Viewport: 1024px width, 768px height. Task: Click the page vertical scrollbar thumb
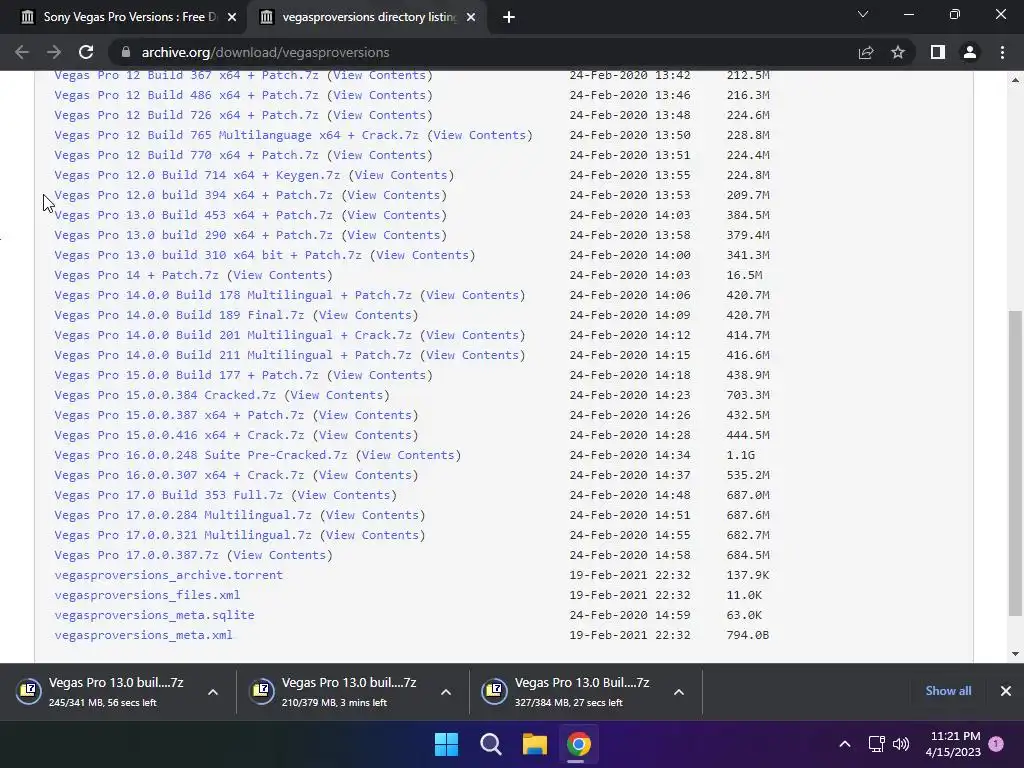(x=1015, y=464)
